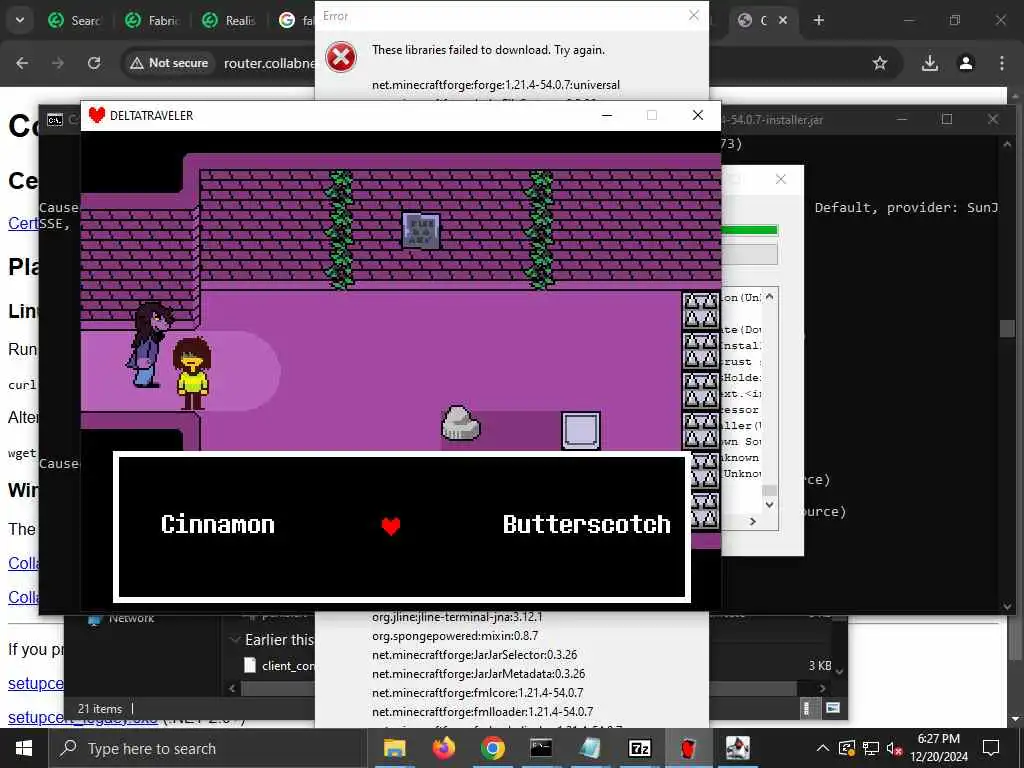Switch to the Google search Chrome tab
Image resolution: width=1024 pixels, height=768 pixels.
[294, 20]
